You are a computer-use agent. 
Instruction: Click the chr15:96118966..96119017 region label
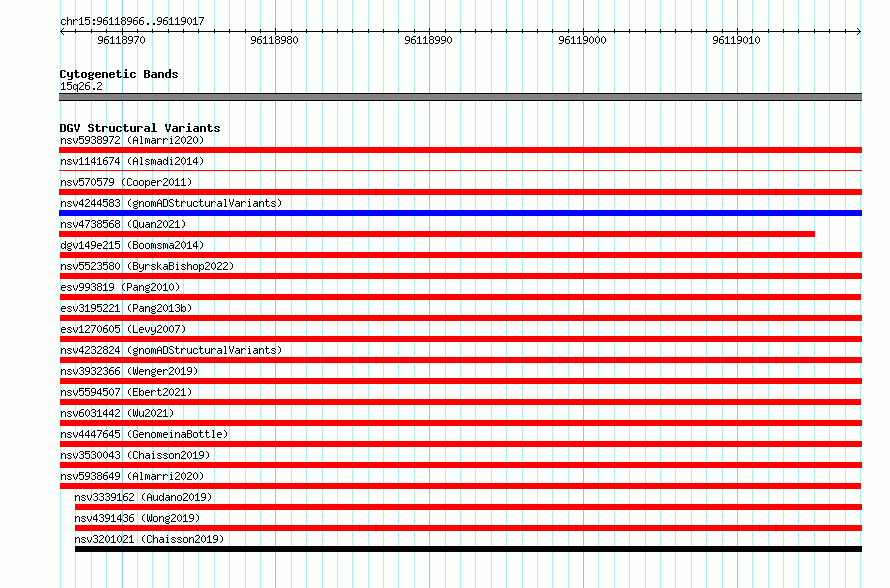(132, 21)
